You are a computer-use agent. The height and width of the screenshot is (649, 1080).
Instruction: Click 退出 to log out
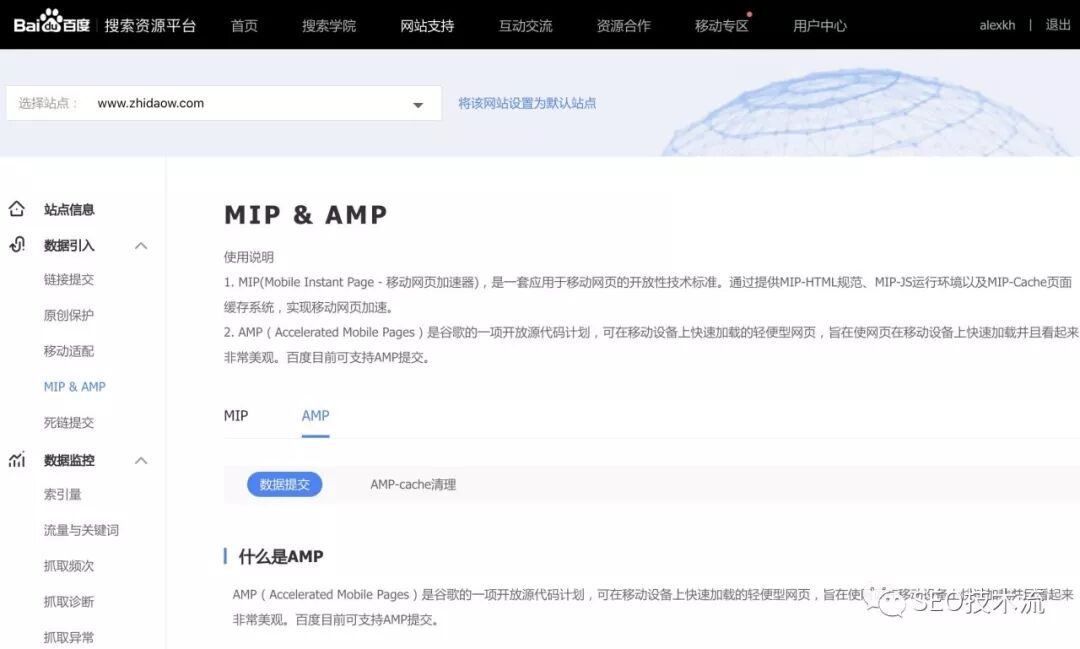[x=1058, y=25]
